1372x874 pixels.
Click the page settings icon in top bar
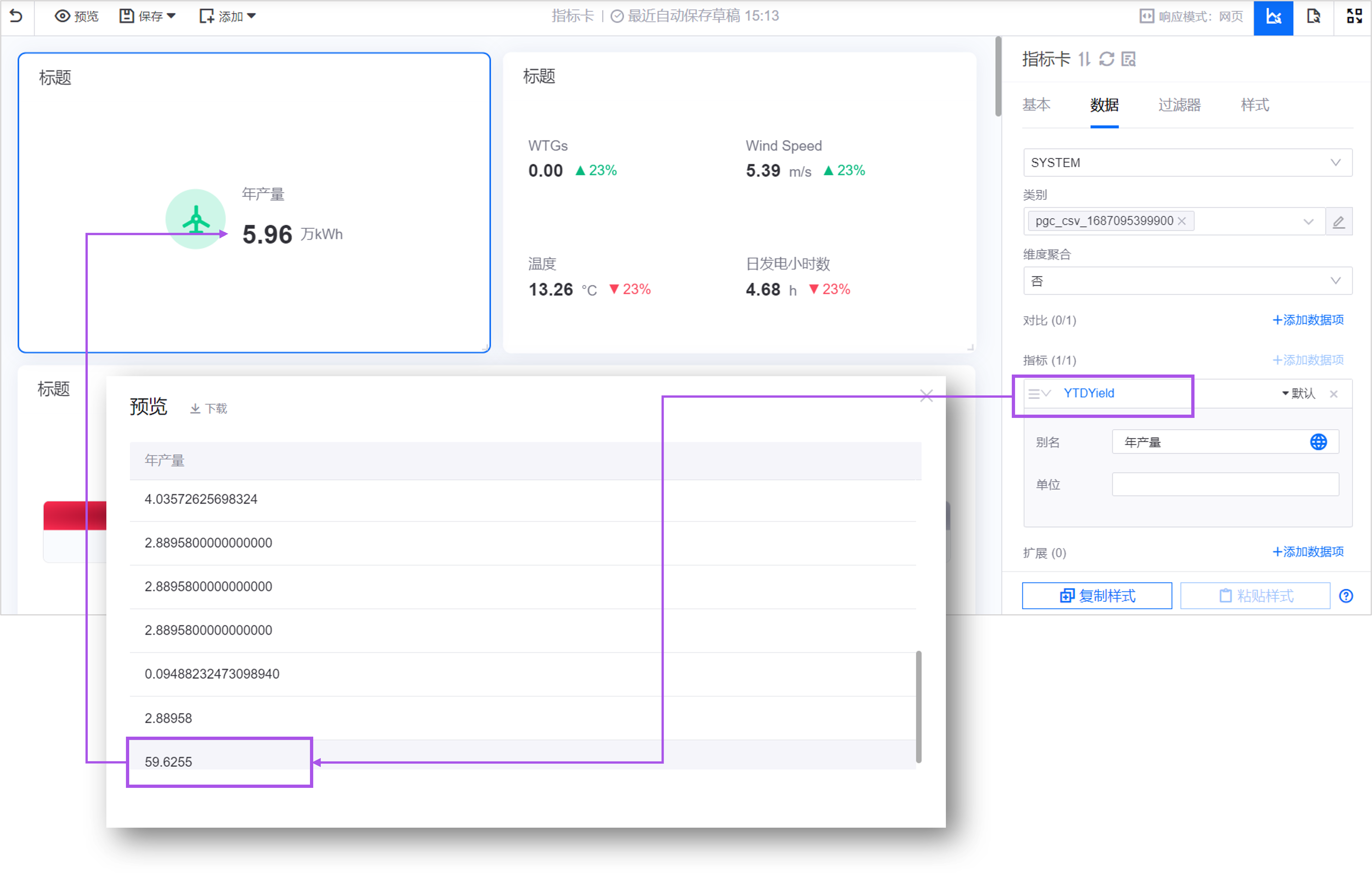(x=1313, y=16)
